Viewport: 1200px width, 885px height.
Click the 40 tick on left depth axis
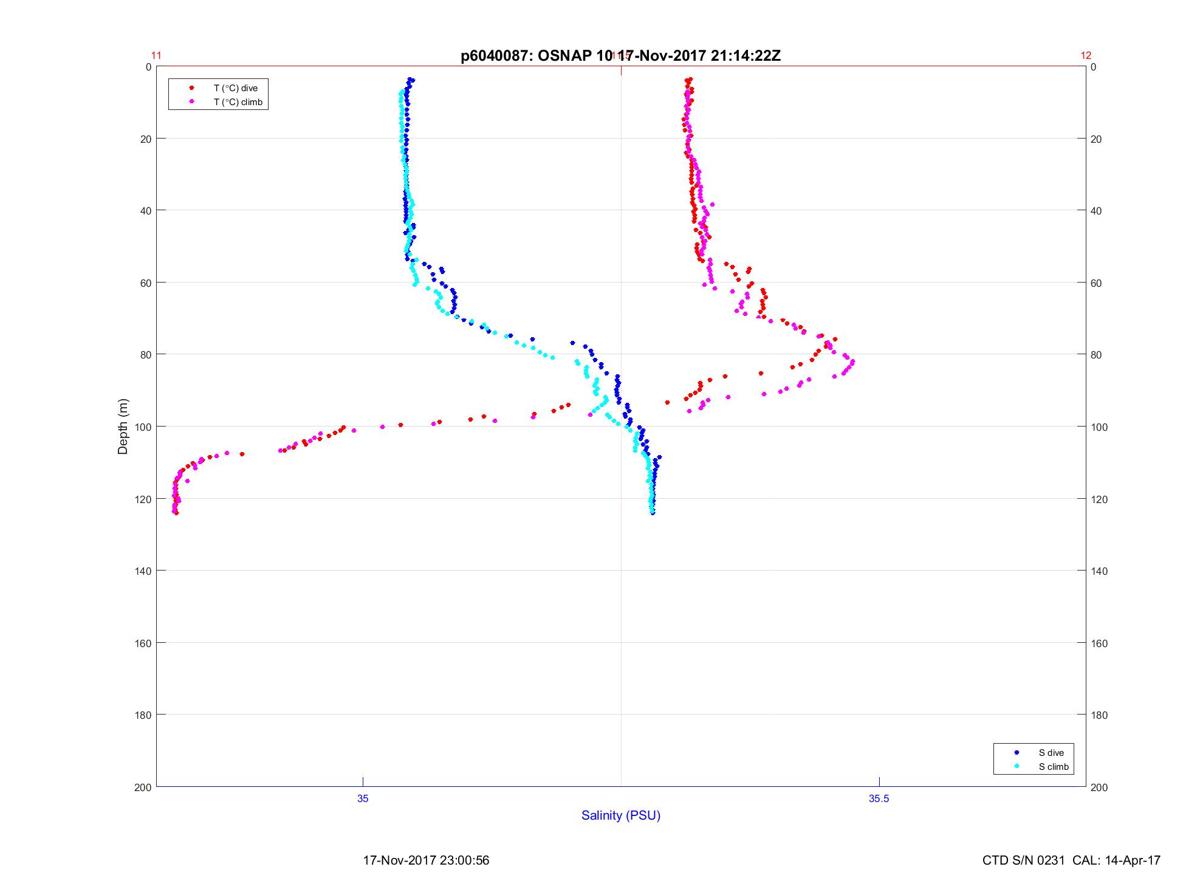pyautogui.click(x=145, y=211)
